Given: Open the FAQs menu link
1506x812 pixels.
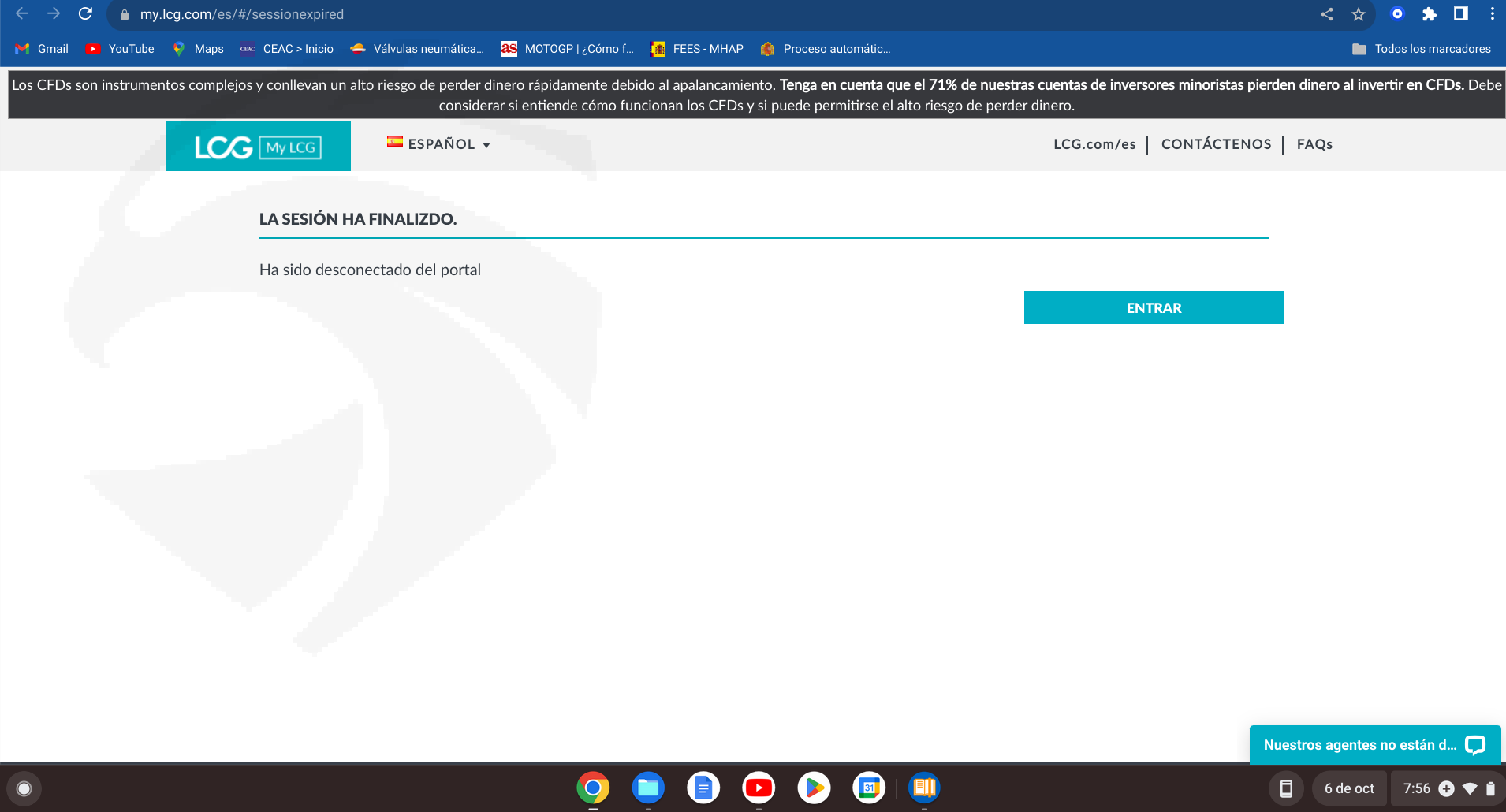Looking at the screenshot, I should click(x=1314, y=144).
